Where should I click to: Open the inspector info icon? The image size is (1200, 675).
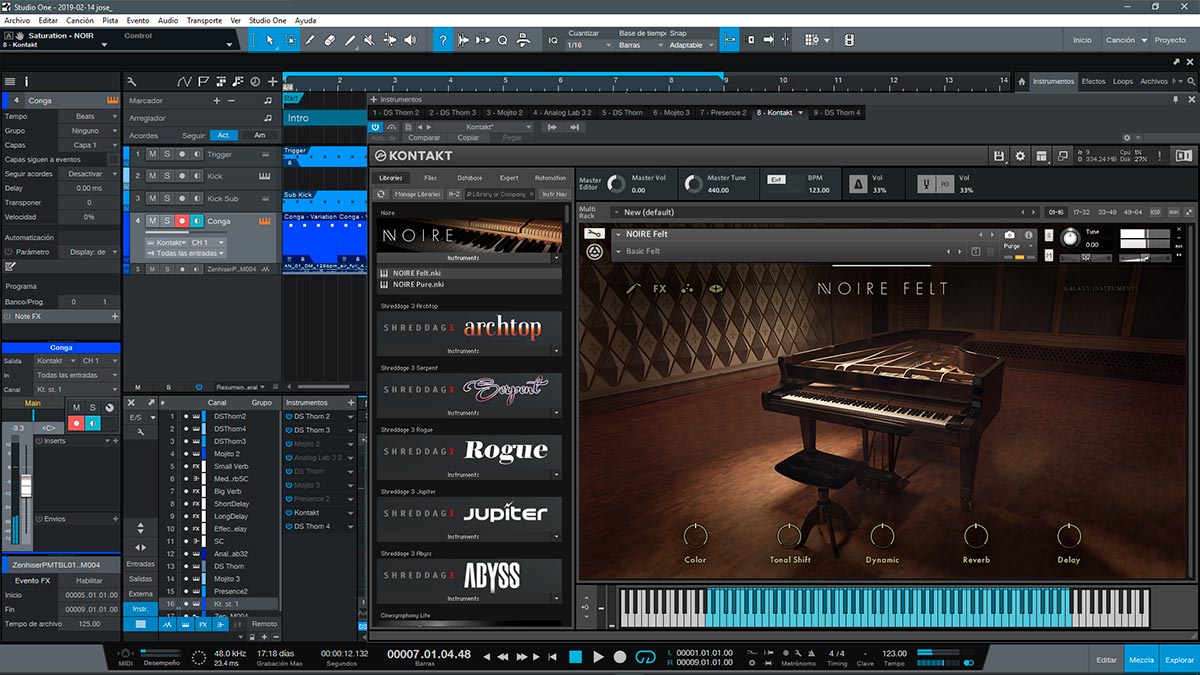[x=27, y=81]
